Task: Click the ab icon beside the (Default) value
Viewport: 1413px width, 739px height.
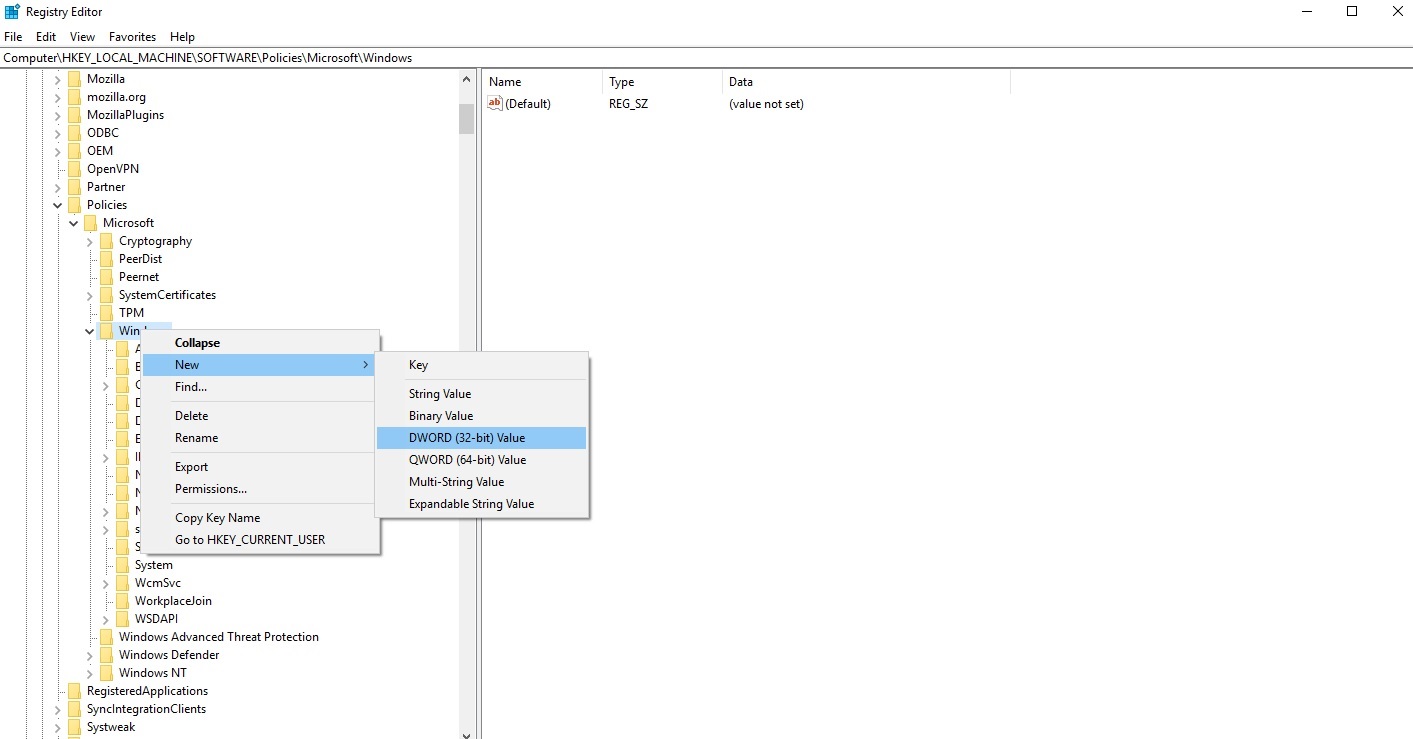Action: pyautogui.click(x=495, y=103)
